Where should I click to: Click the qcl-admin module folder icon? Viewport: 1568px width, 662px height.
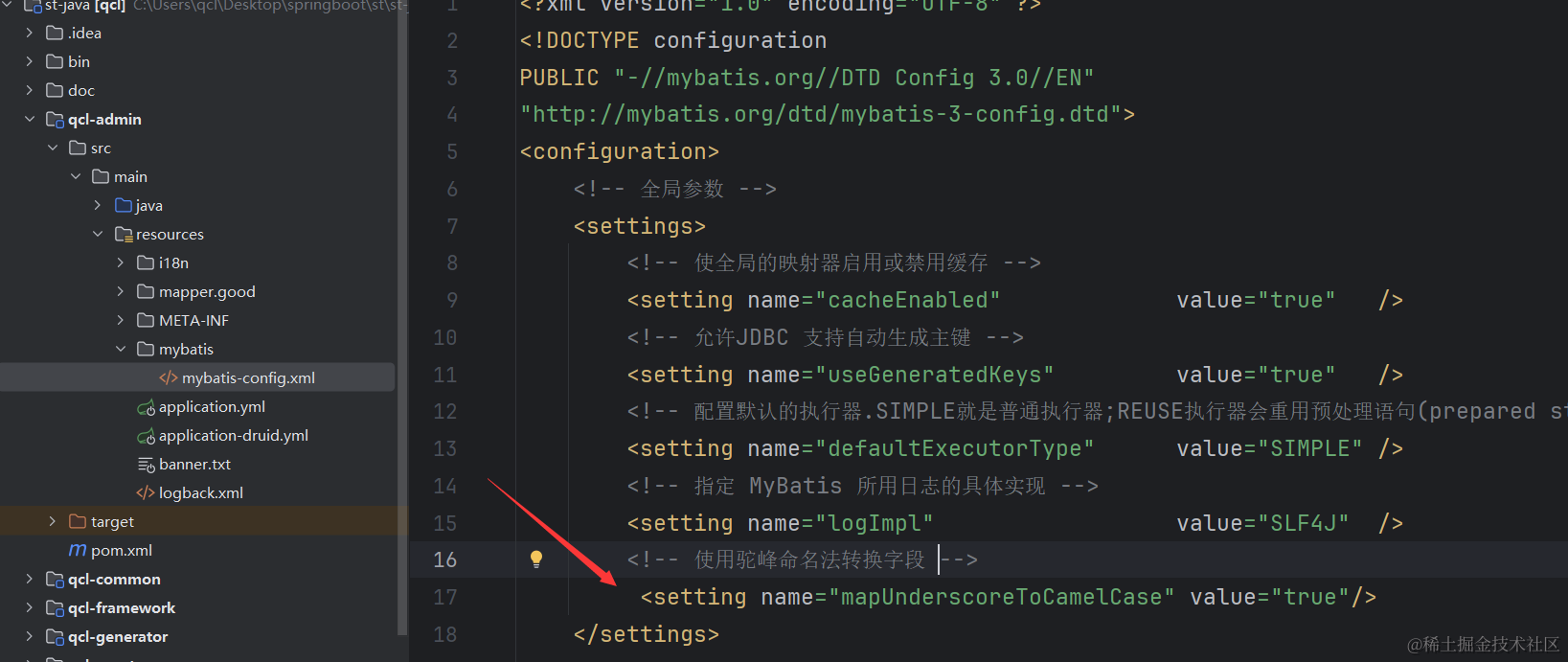[56, 120]
